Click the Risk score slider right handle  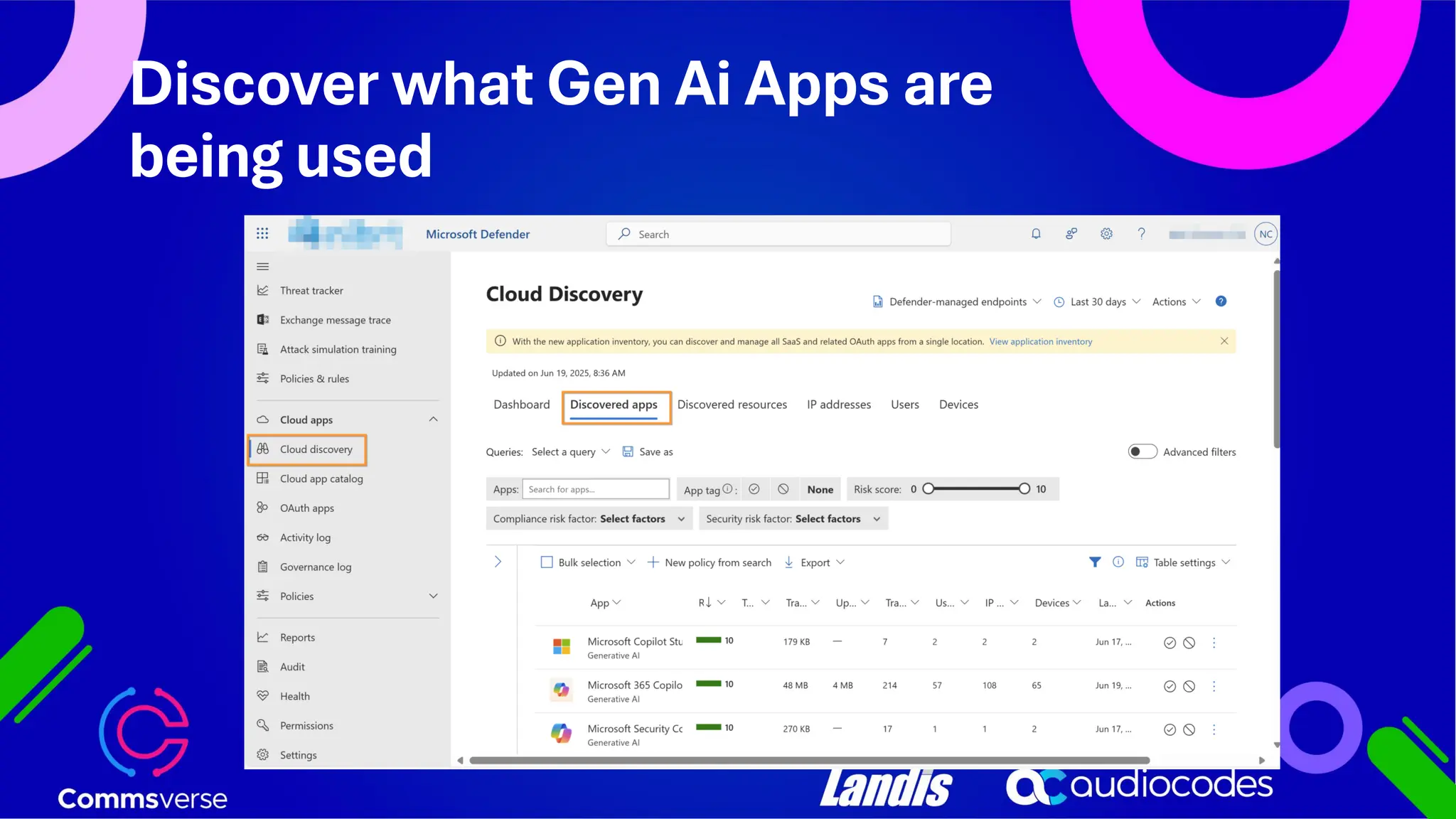1024,489
